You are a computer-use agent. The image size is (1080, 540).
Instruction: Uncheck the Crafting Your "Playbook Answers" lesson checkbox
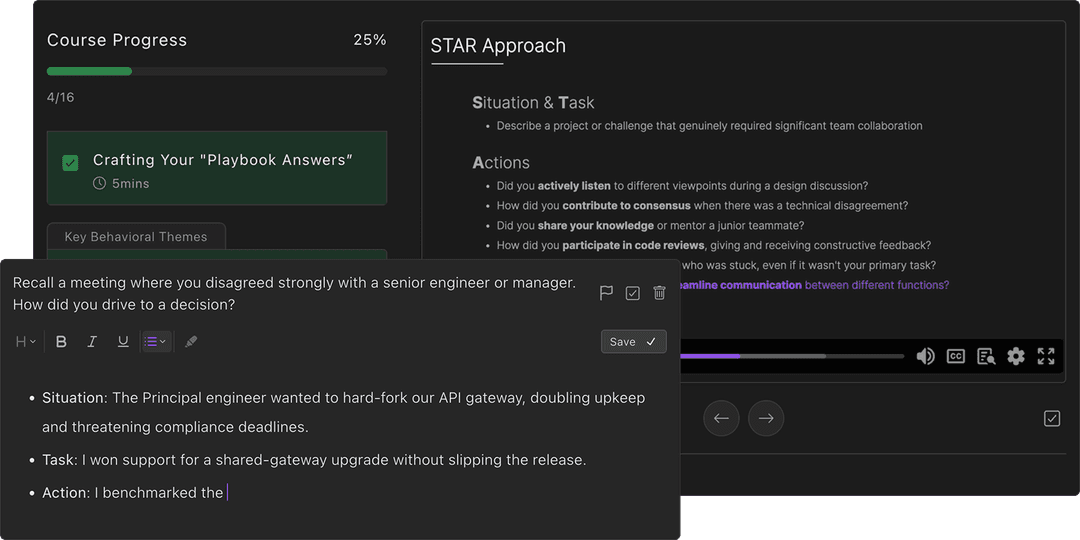coord(70,163)
